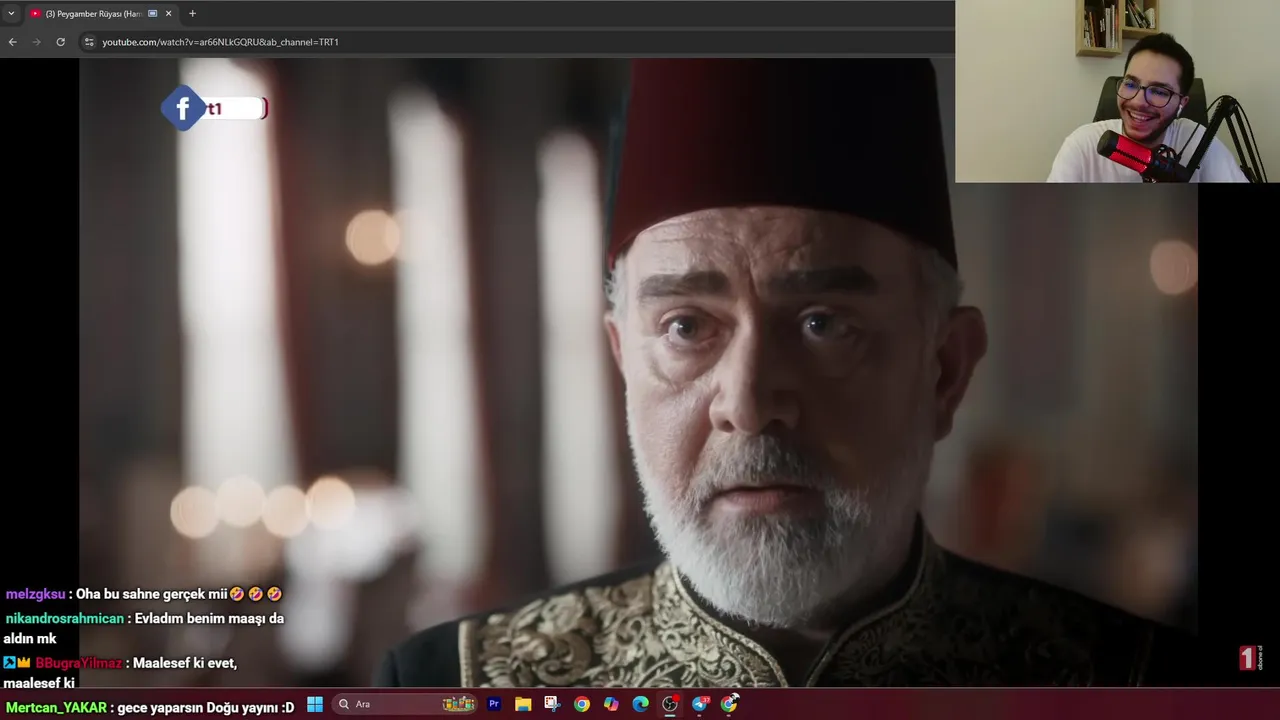Launch Adobe Premiere Pro from taskbar
The image size is (1280, 720).
(x=493, y=704)
